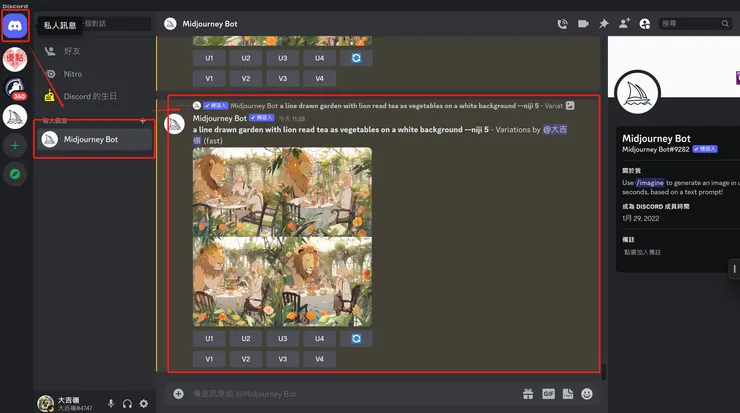Open emoji picker
Screen dimensions: 740x413
pos(587,394)
